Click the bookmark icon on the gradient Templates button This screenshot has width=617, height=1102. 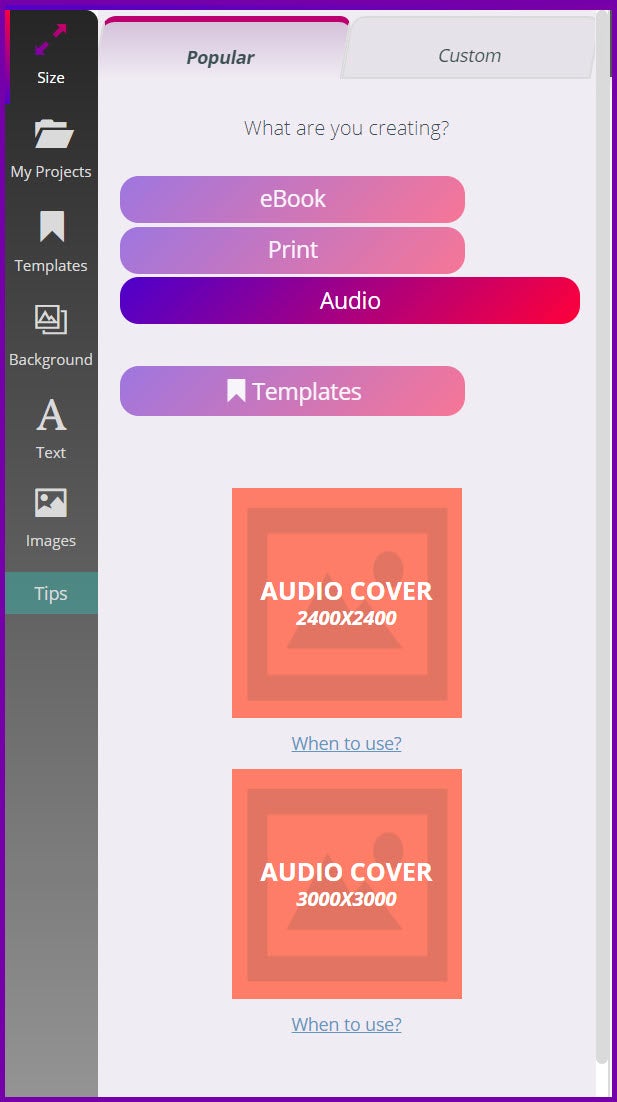236,391
